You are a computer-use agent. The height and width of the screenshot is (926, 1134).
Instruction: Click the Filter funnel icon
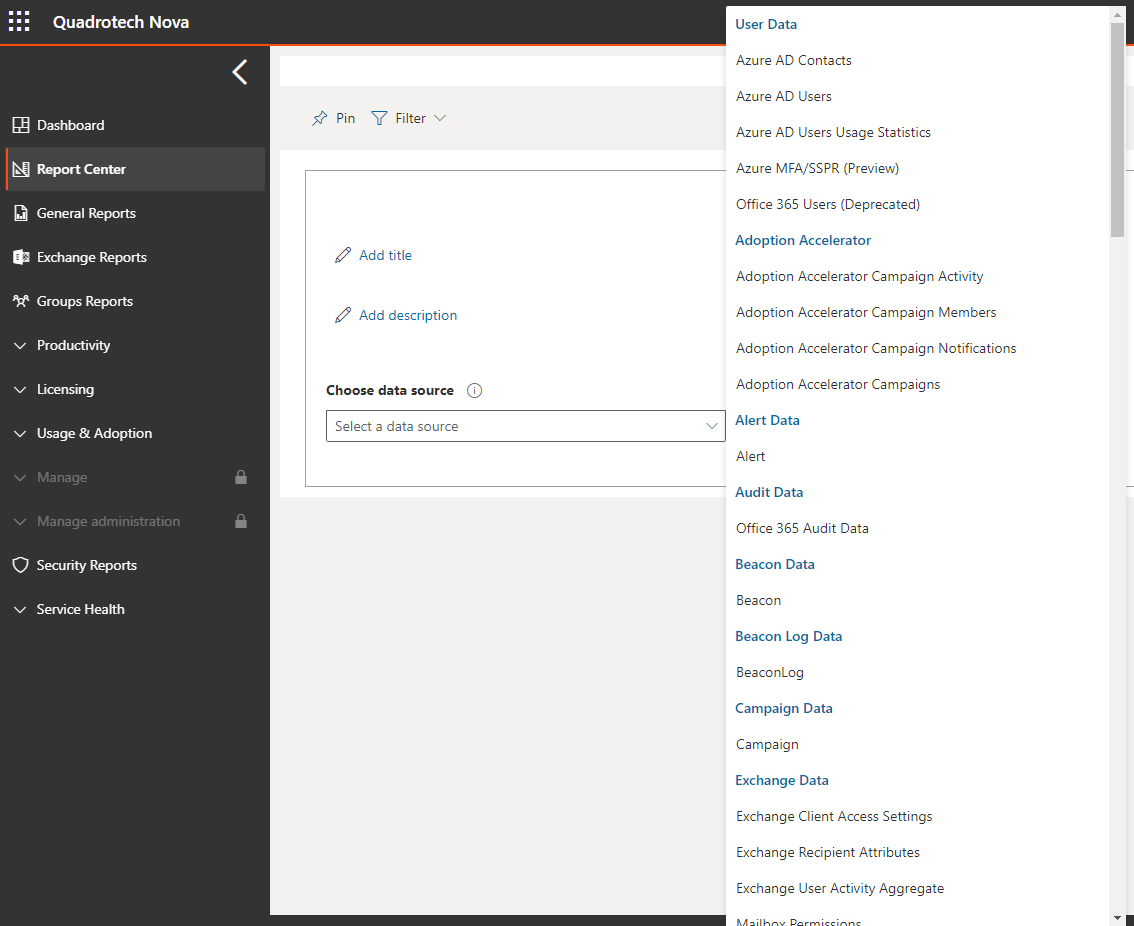pos(379,118)
